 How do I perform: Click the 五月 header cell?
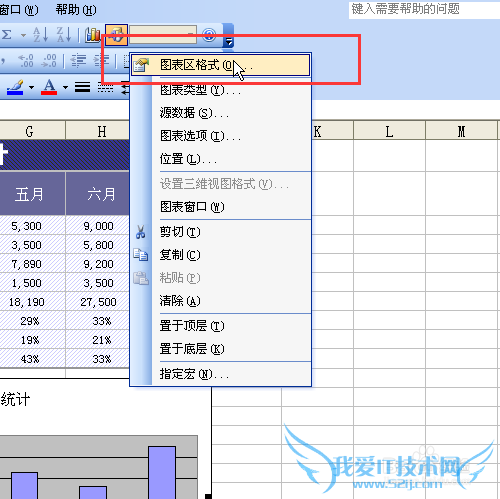[x=32, y=193]
